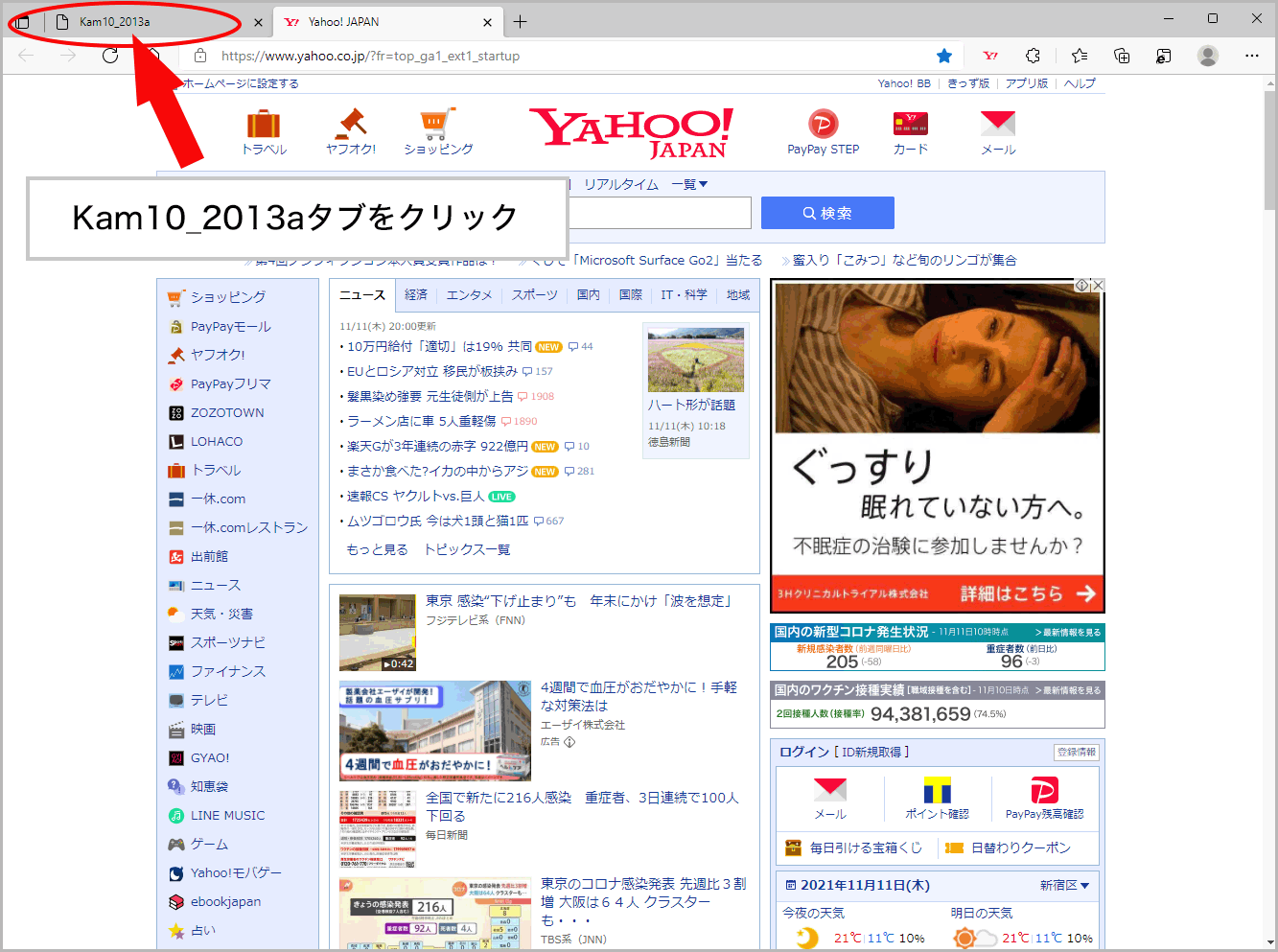Open ebookjapan in the sidebar
The image size is (1278, 952).
pos(225,902)
